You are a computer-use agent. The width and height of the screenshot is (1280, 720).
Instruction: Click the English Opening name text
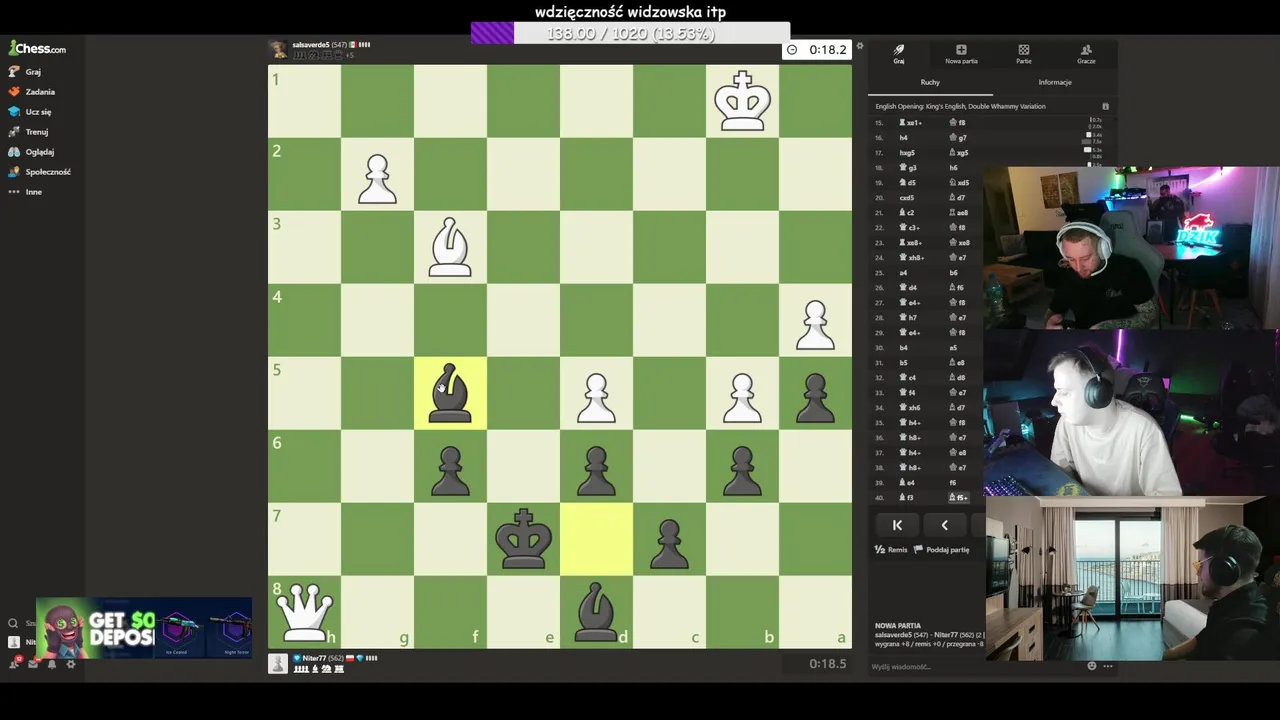pos(960,106)
